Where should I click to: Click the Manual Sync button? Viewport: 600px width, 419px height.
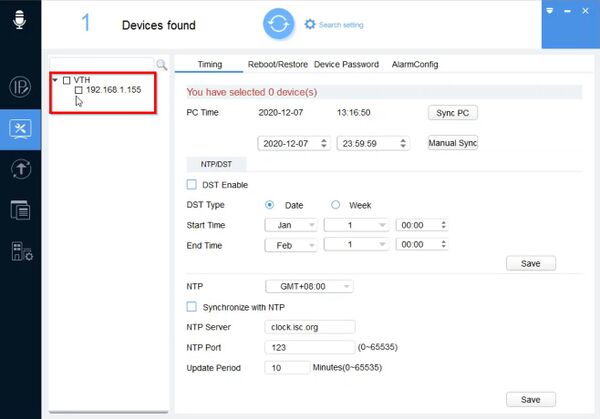pos(453,143)
